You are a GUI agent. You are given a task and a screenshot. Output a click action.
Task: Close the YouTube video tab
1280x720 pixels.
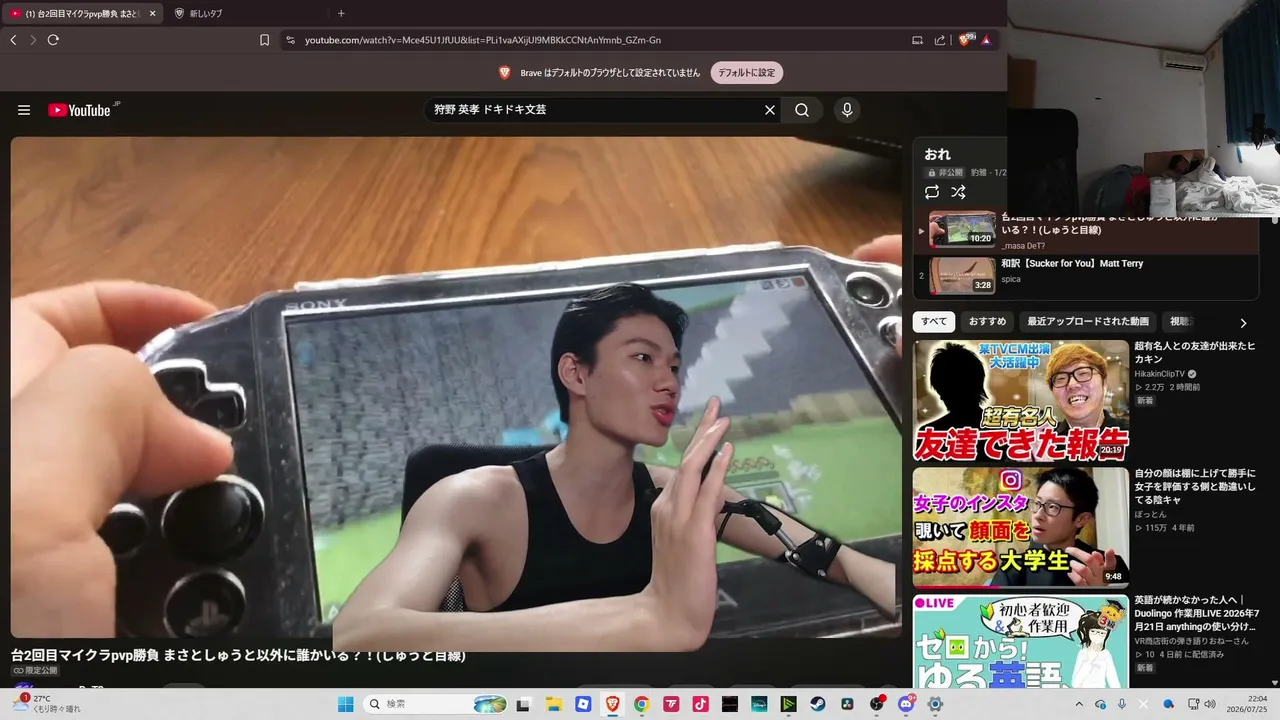pos(152,13)
